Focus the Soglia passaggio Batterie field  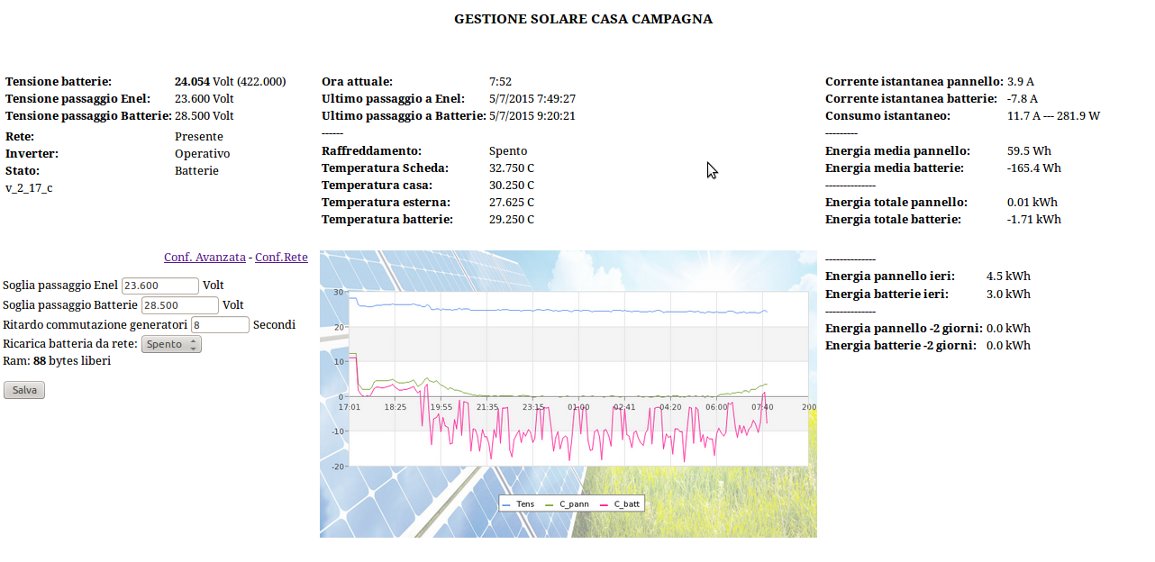(180, 305)
